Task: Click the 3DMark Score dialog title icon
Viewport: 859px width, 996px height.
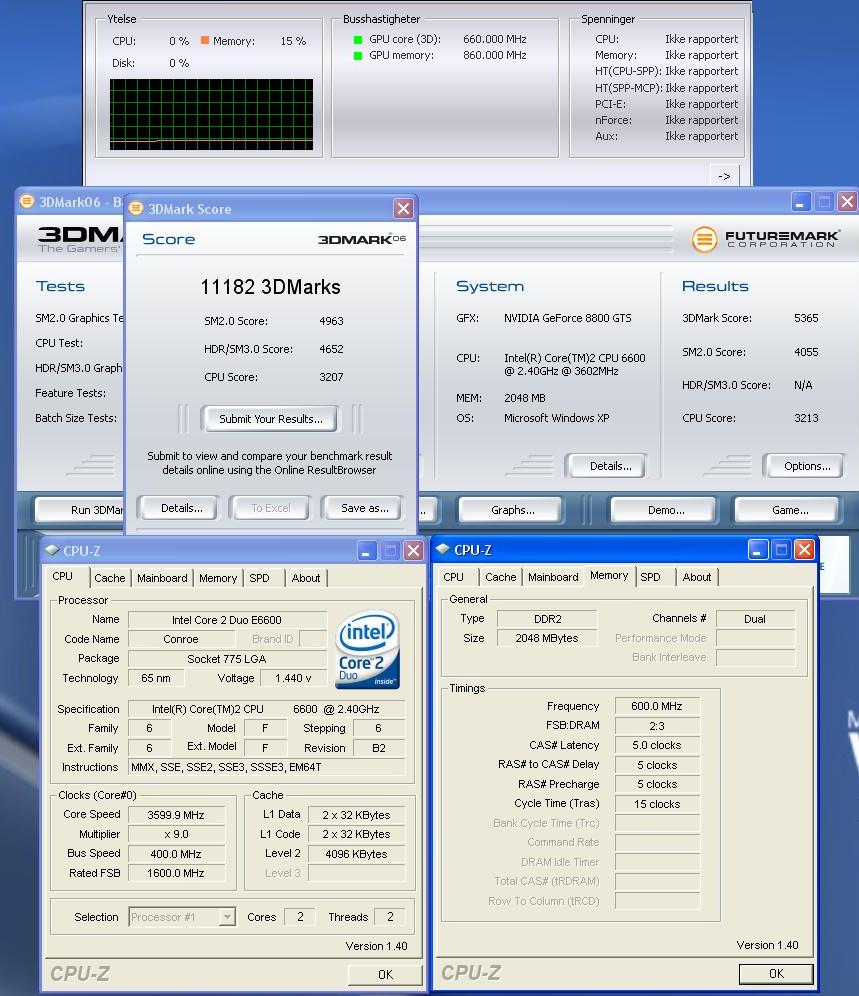Action: point(135,208)
